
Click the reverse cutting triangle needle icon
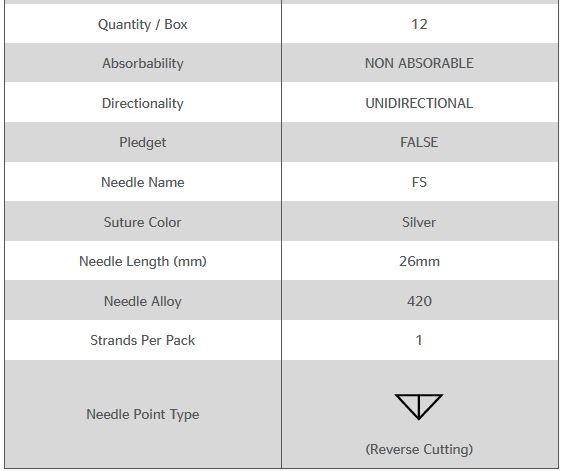(419, 406)
